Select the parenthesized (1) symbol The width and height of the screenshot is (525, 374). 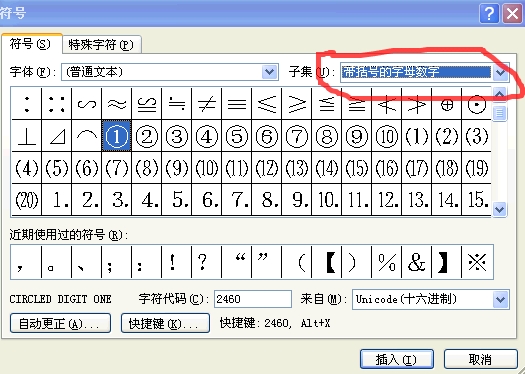417,136
